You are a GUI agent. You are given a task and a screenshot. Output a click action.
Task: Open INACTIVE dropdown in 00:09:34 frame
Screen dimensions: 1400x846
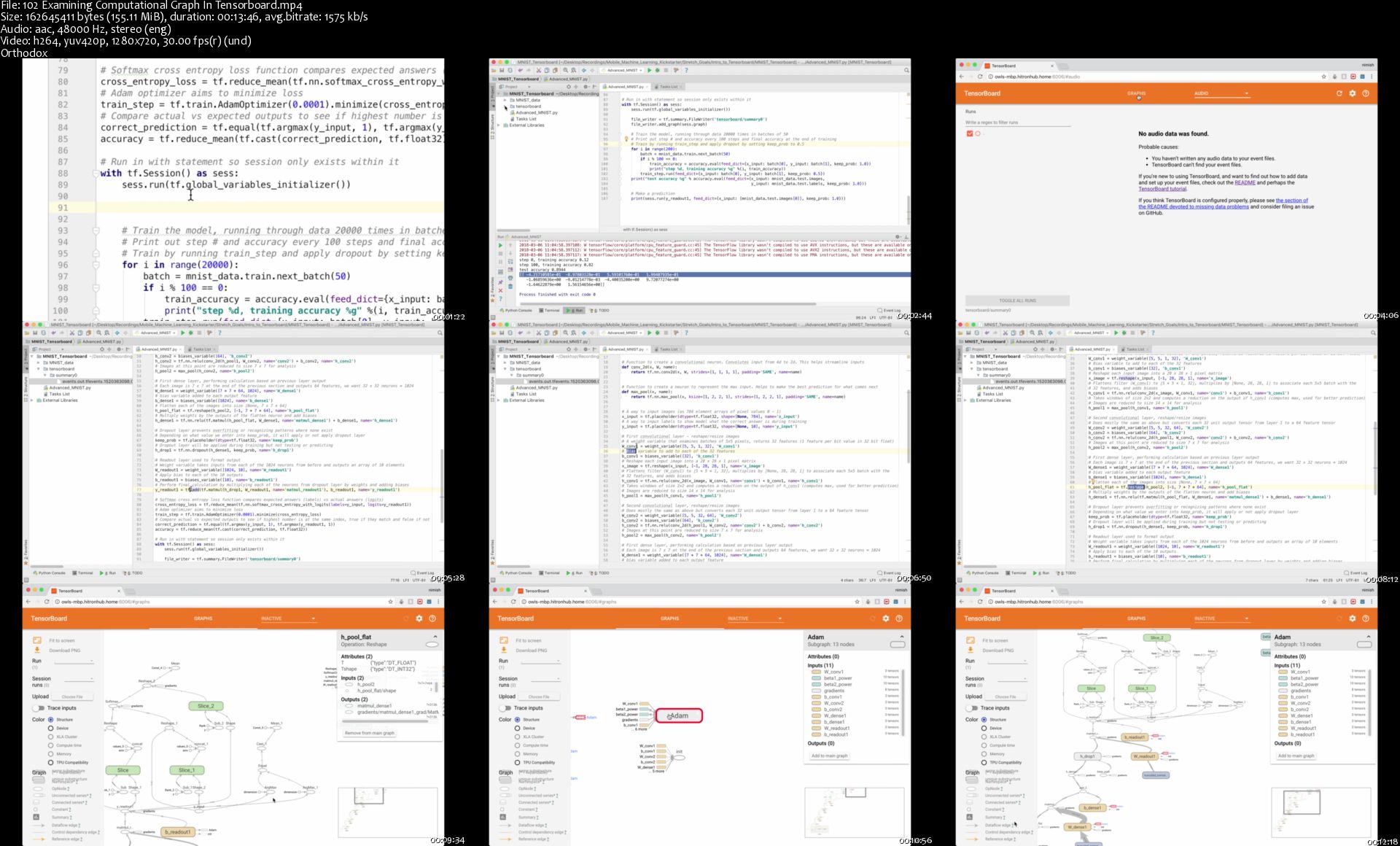tap(289, 618)
